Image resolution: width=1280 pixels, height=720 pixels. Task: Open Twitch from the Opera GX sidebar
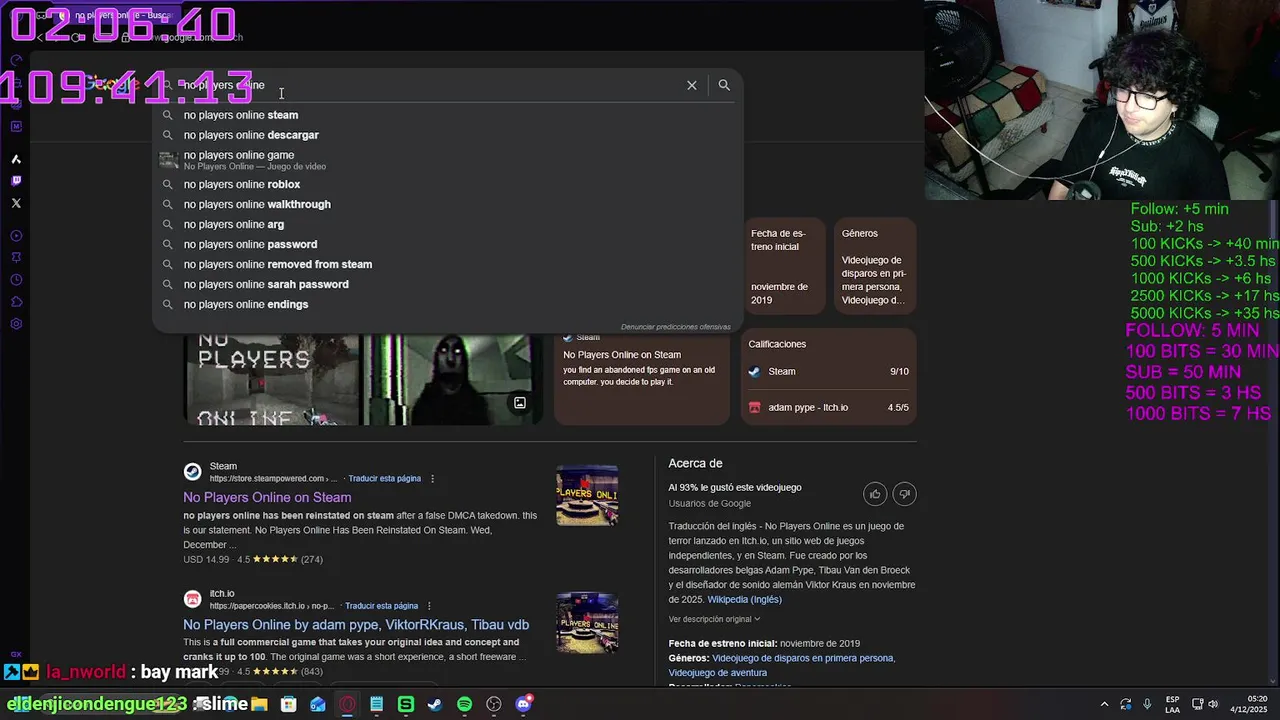tap(16, 181)
